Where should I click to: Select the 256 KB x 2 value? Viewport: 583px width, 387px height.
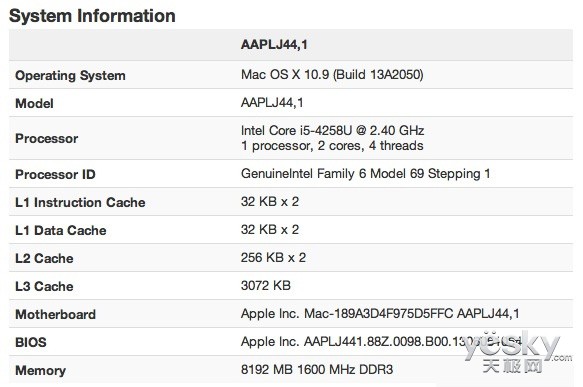(273, 258)
